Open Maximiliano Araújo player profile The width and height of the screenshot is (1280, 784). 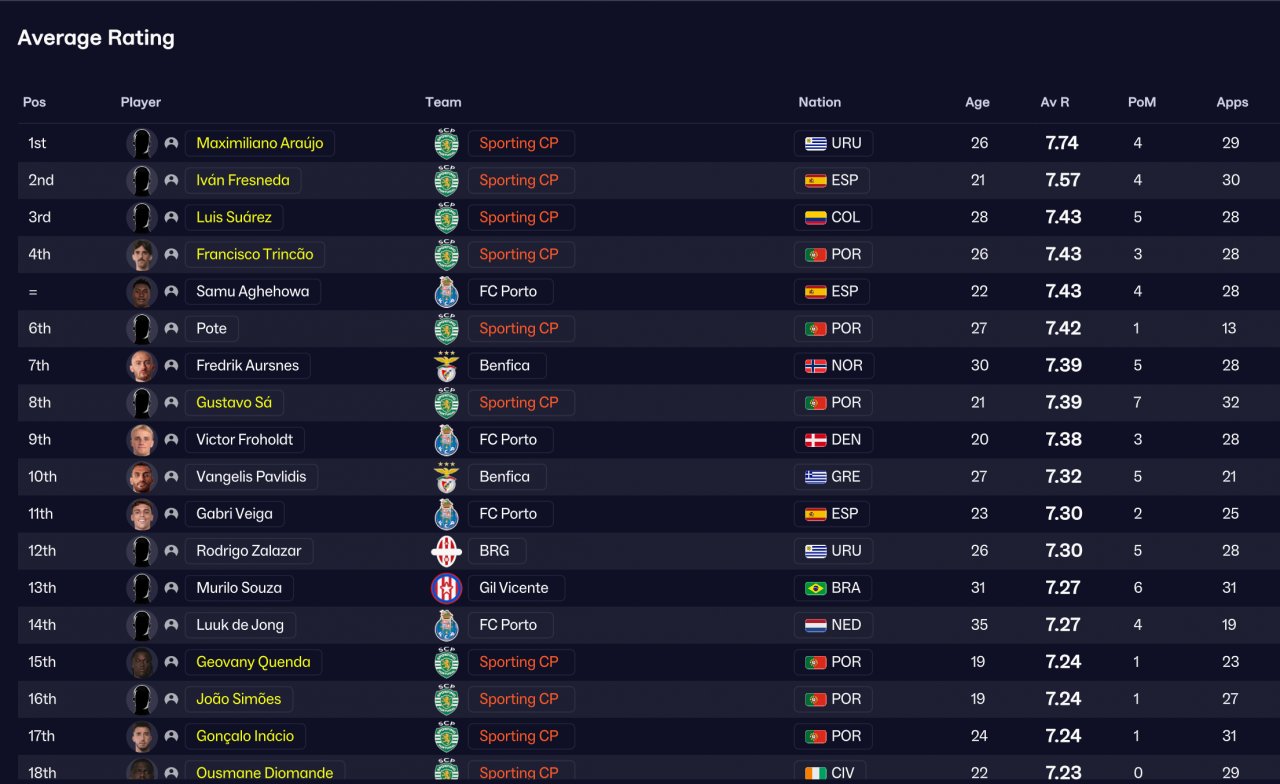pos(260,143)
